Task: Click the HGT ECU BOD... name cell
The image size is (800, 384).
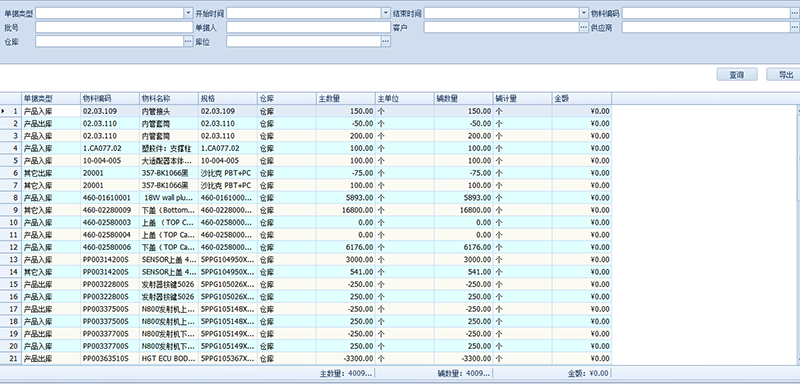Action: (x=169, y=359)
